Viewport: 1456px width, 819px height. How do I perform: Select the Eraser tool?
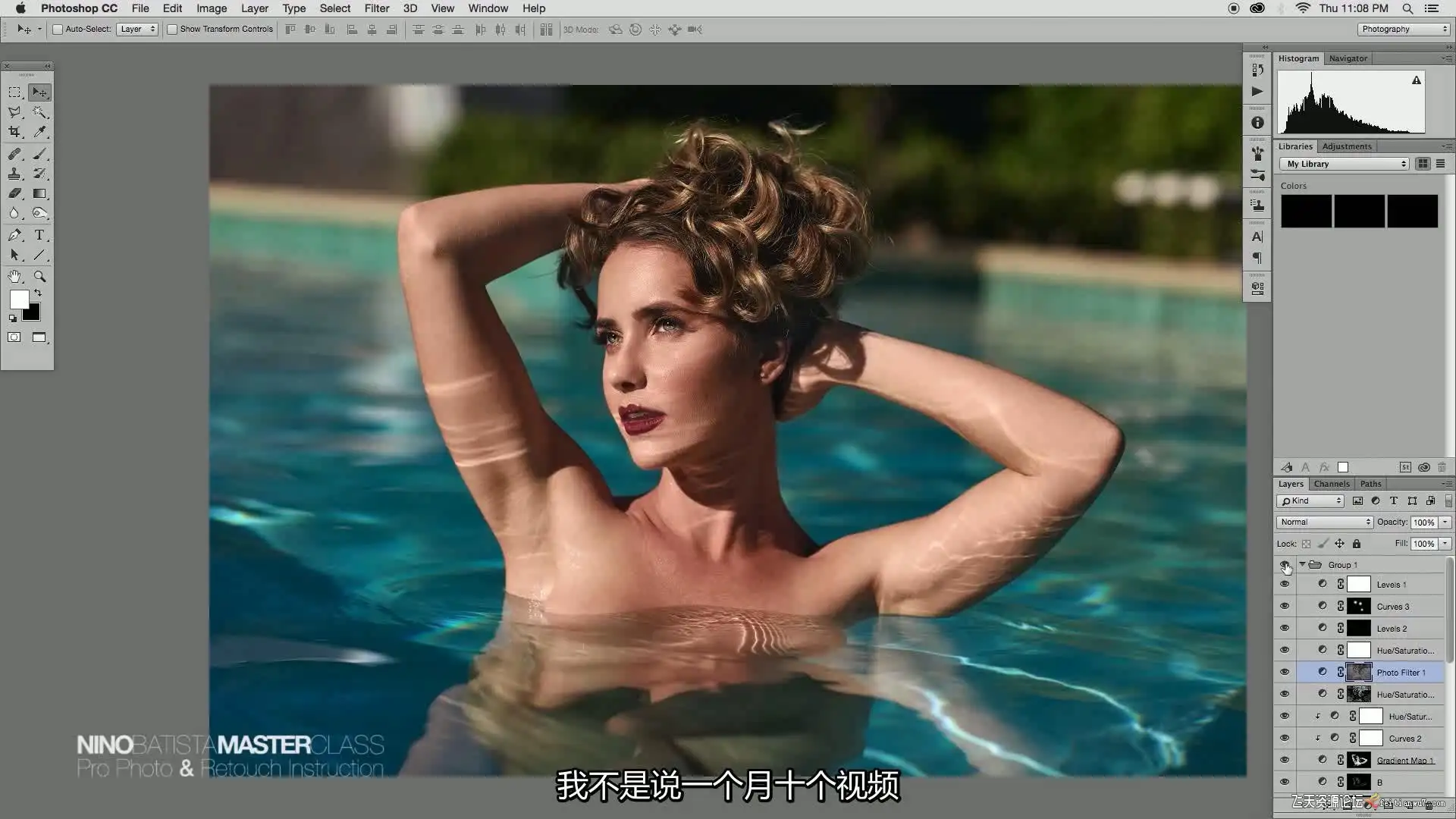click(14, 193)
